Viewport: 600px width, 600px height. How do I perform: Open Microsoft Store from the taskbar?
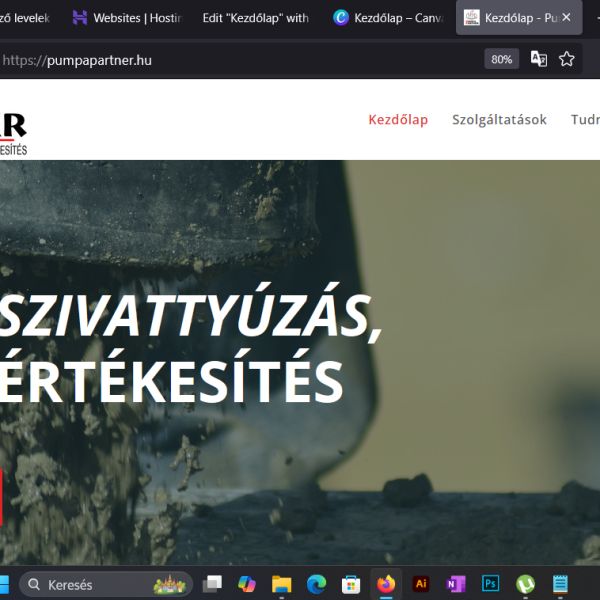click(351, 584)
